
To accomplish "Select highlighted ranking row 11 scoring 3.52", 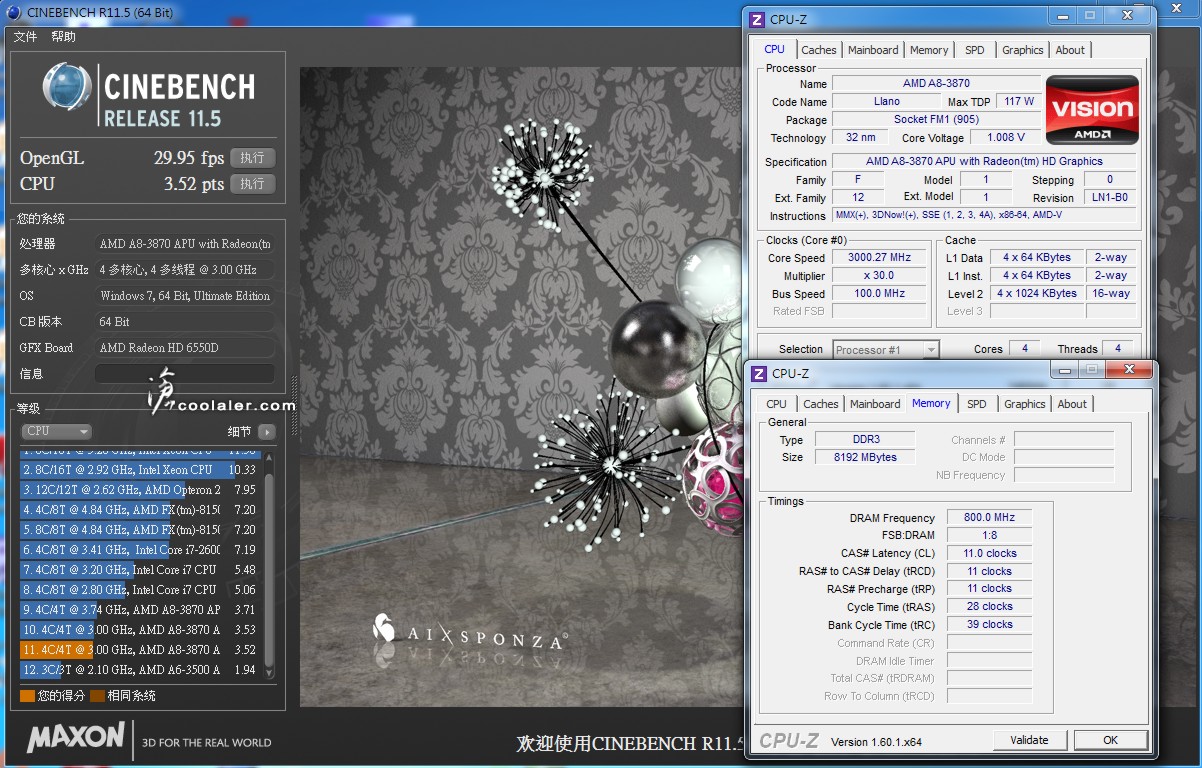I will 139,650.
